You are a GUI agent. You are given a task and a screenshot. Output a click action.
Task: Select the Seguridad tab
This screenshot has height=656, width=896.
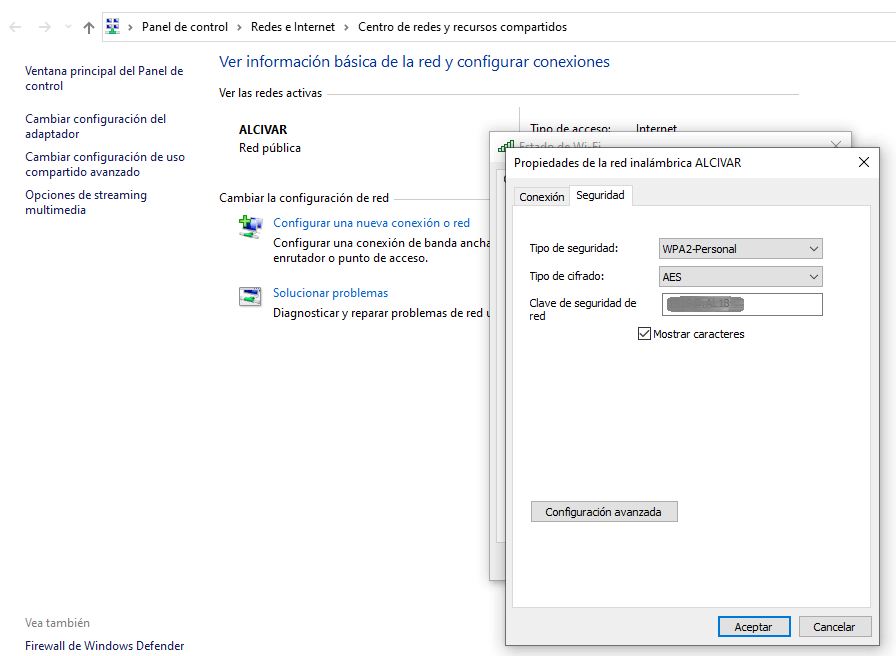pyautogui.click(x=600, y=196)
